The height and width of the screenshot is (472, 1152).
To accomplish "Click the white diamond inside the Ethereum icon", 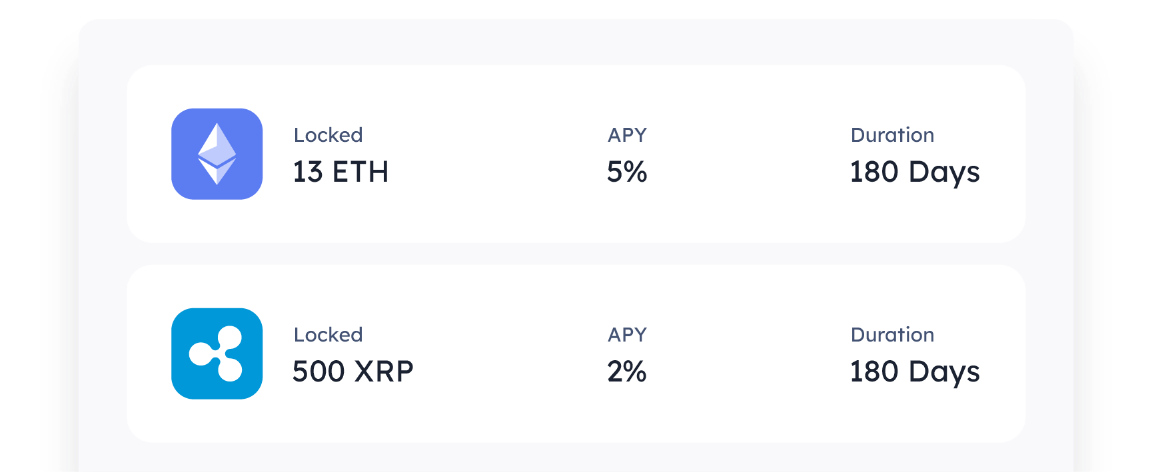I will point(217,152).
